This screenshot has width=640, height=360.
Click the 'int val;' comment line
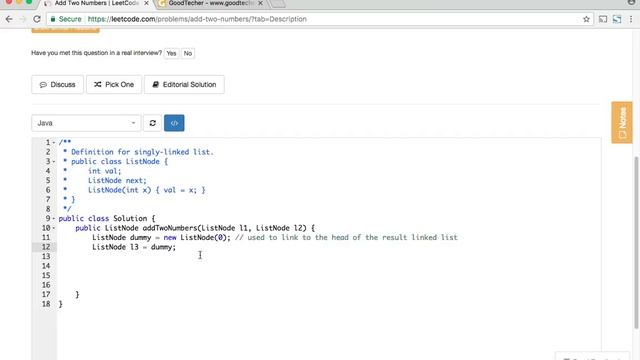coord(104,171)
